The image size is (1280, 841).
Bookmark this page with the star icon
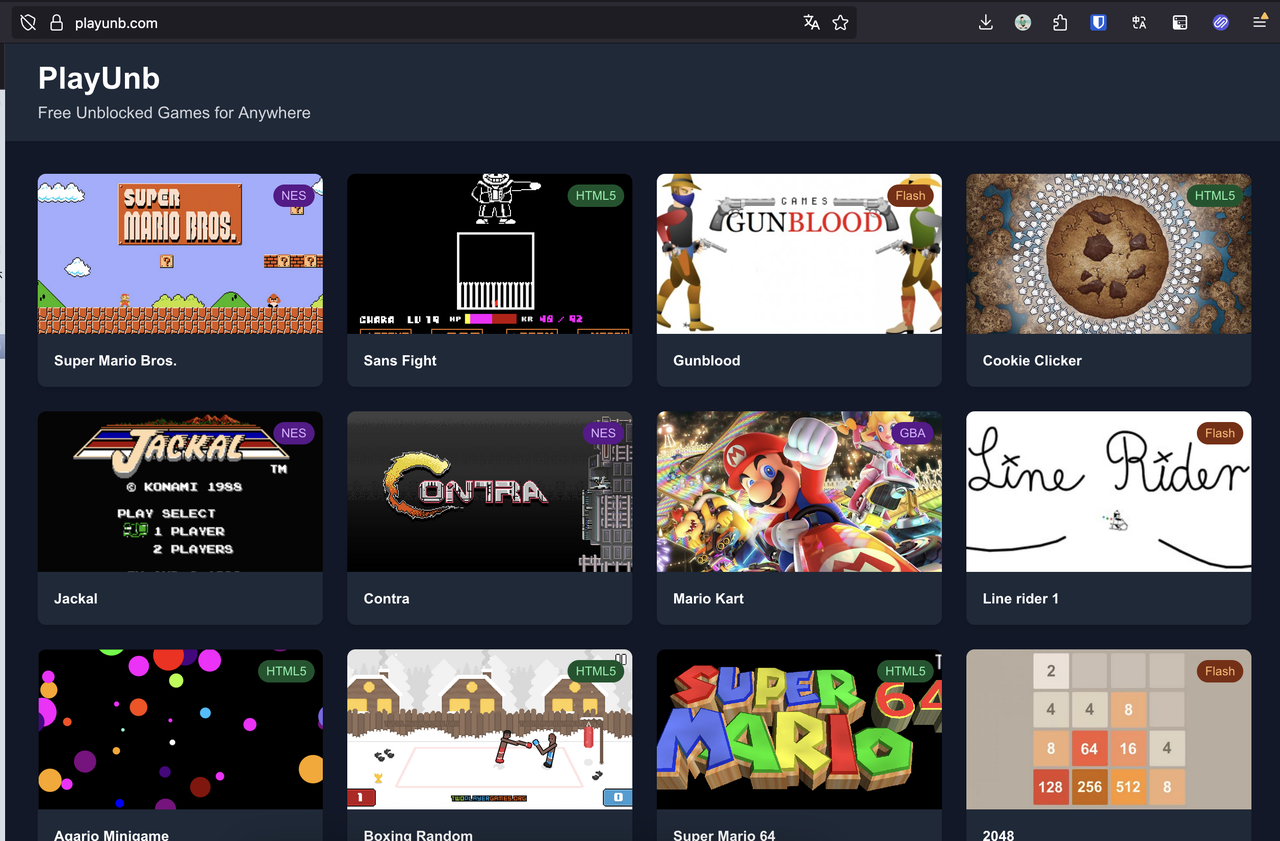840,23
